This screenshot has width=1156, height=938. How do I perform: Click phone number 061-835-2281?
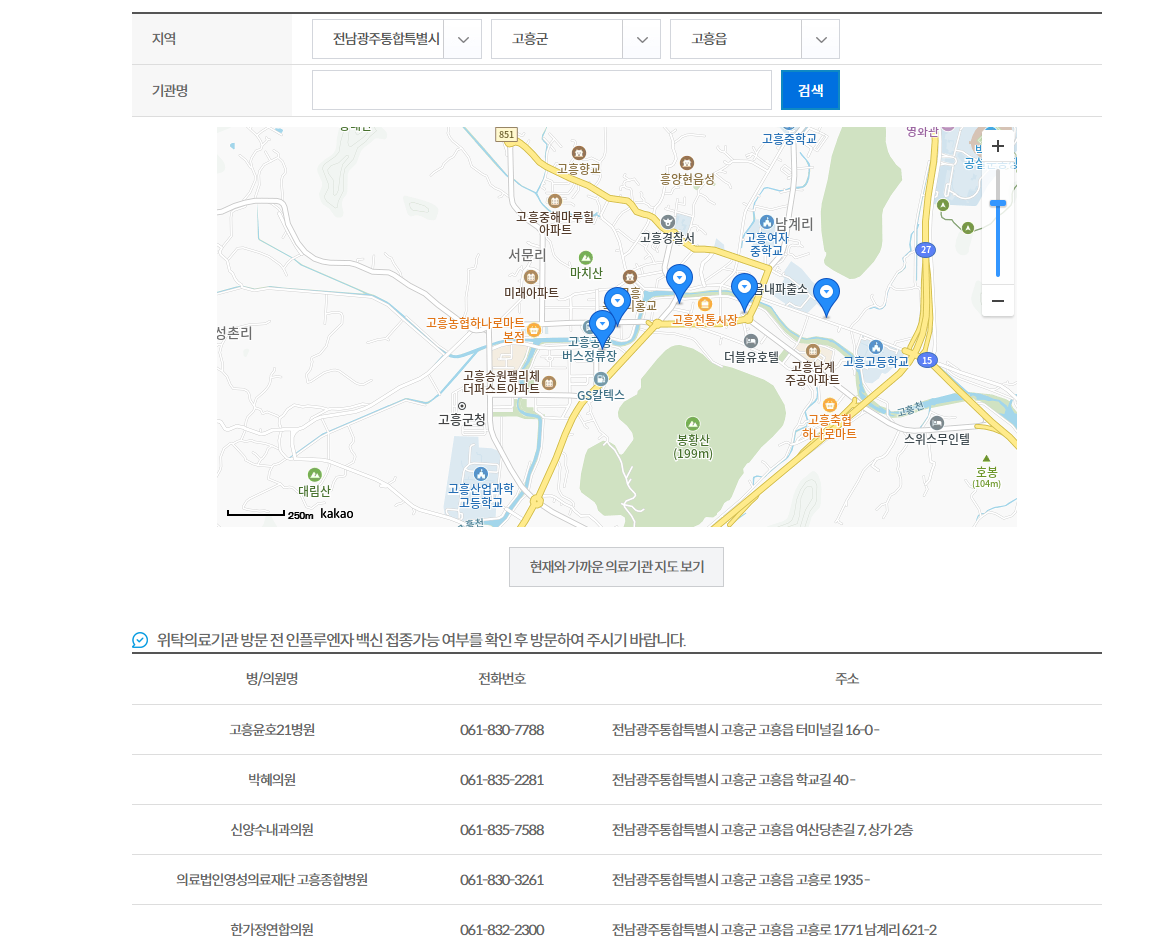coord(502,779)
